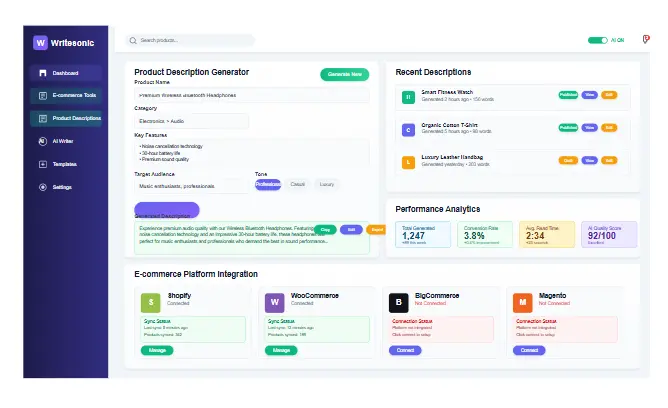Screen dimensions: 668x408
Task: Click Manage under WooCommerce
Action: coord(281,351)
